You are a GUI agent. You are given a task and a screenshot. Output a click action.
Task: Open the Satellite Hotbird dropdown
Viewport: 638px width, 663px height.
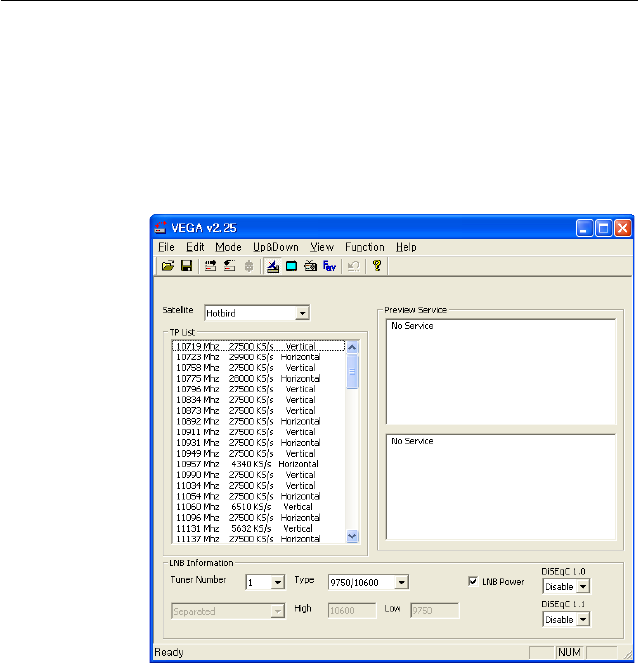coord(302,313)
